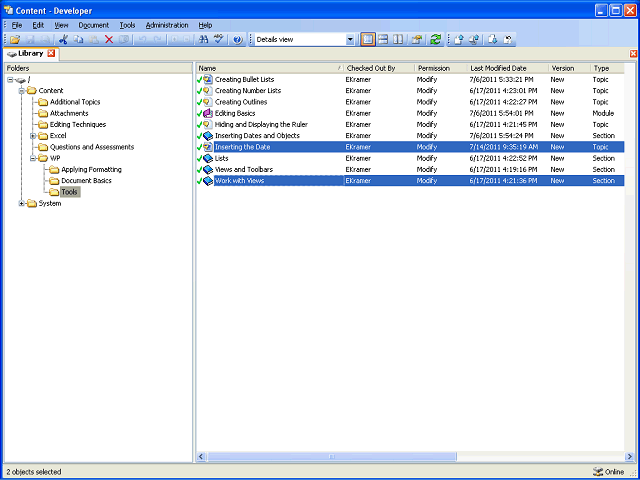
Task: Select the Inserting Dates and Objects row
Action: [x=410, y=136]
